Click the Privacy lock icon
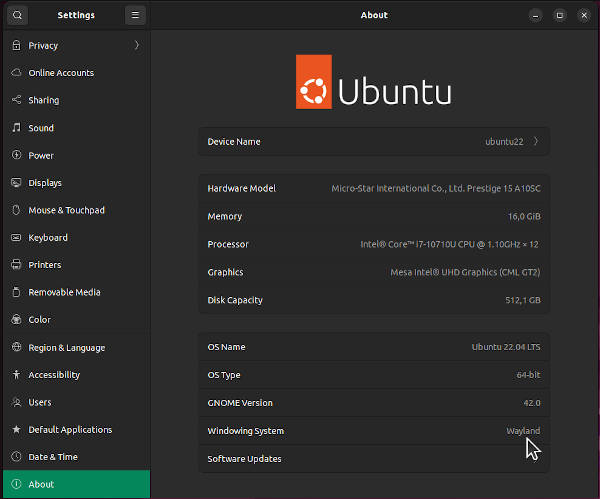 click(16, 45)
